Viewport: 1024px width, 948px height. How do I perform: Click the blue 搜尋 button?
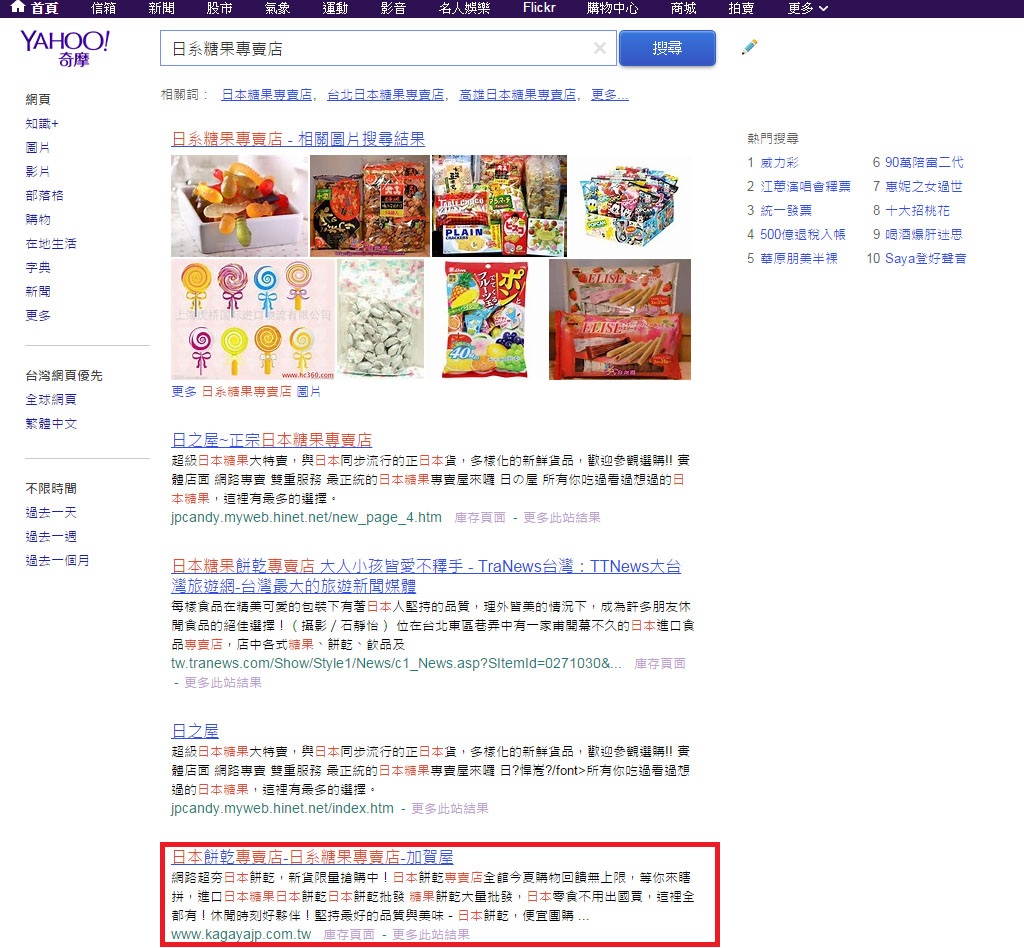(x=667, y=48)
